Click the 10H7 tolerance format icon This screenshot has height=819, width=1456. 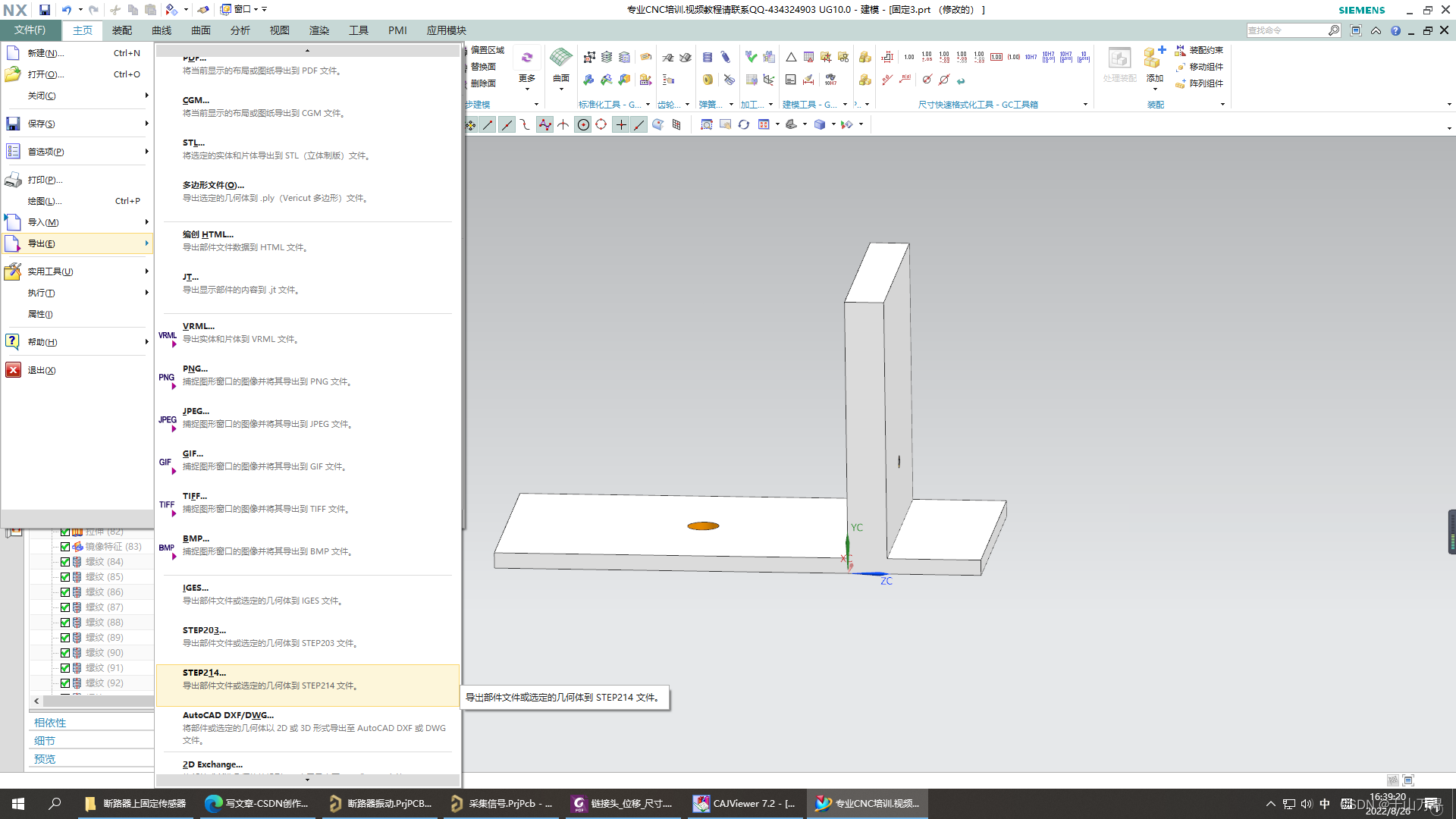coord(1031,57)
